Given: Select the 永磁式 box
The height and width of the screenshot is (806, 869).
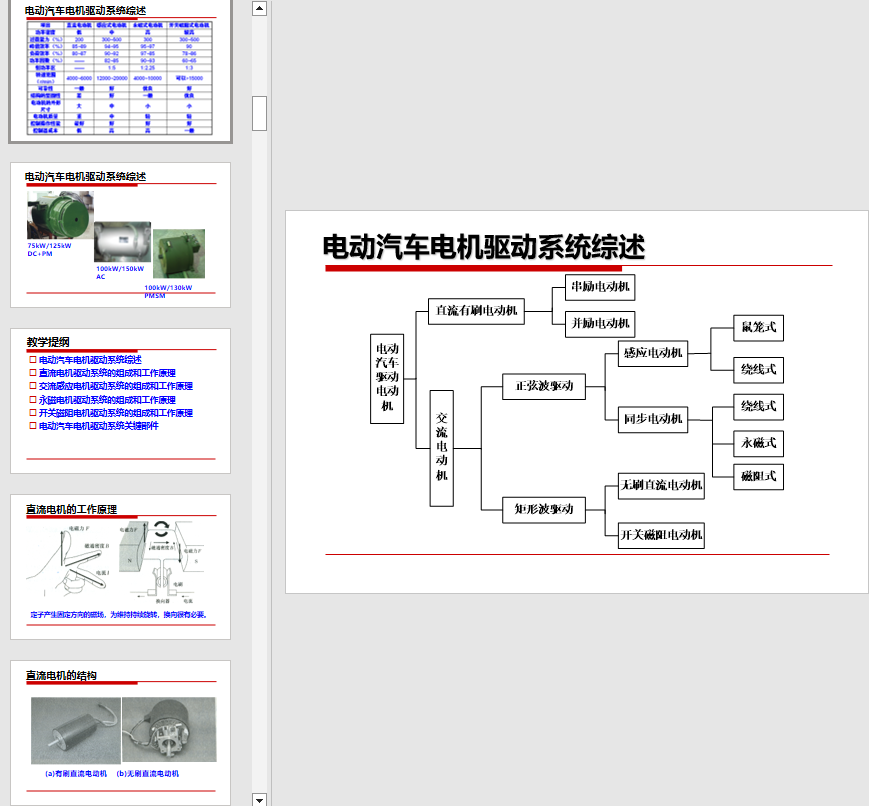Looking at the screenshot, I should point(759,443).
